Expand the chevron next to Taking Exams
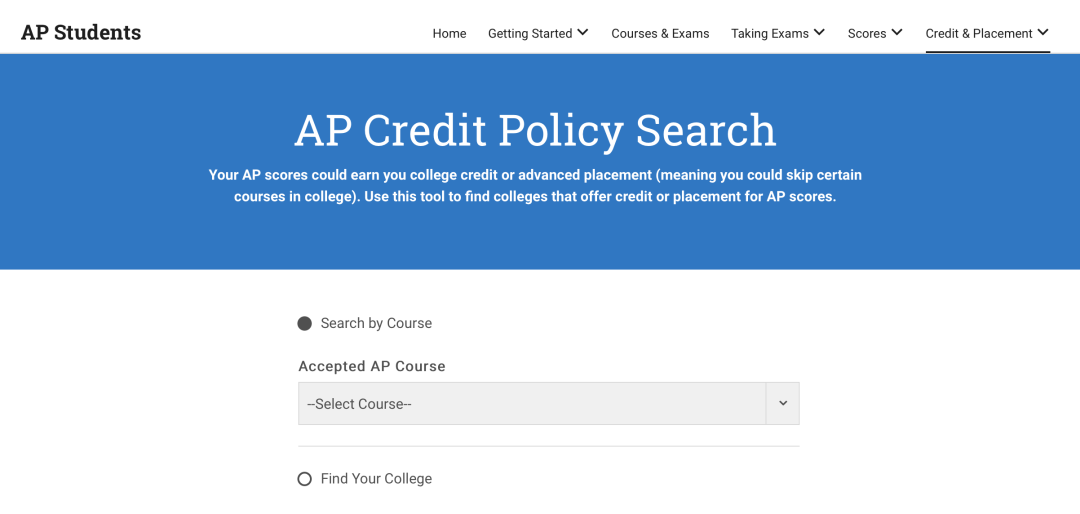 819,32
